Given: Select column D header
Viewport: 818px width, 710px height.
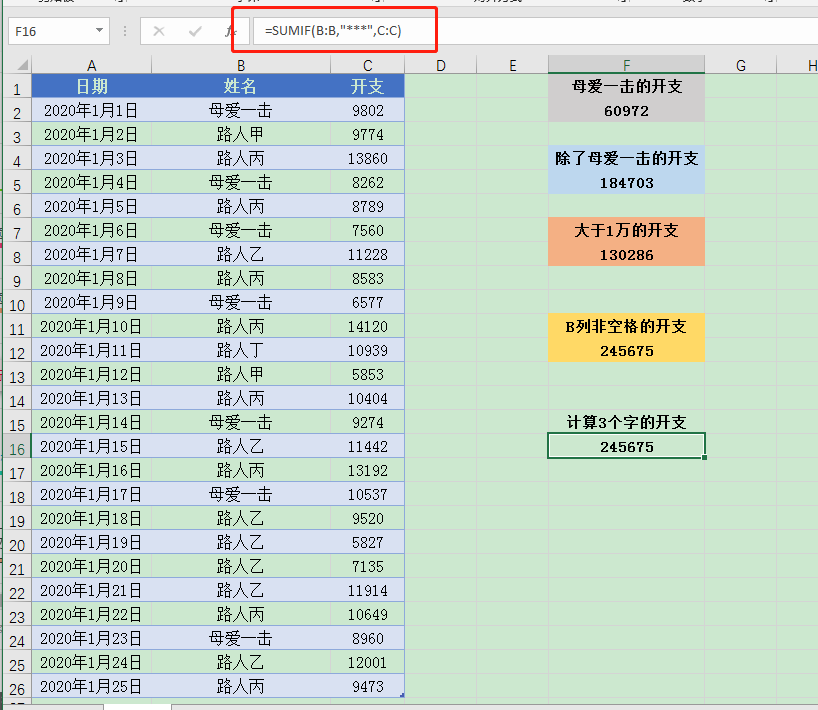Looking at the screenshot, I should click(441, 65).
